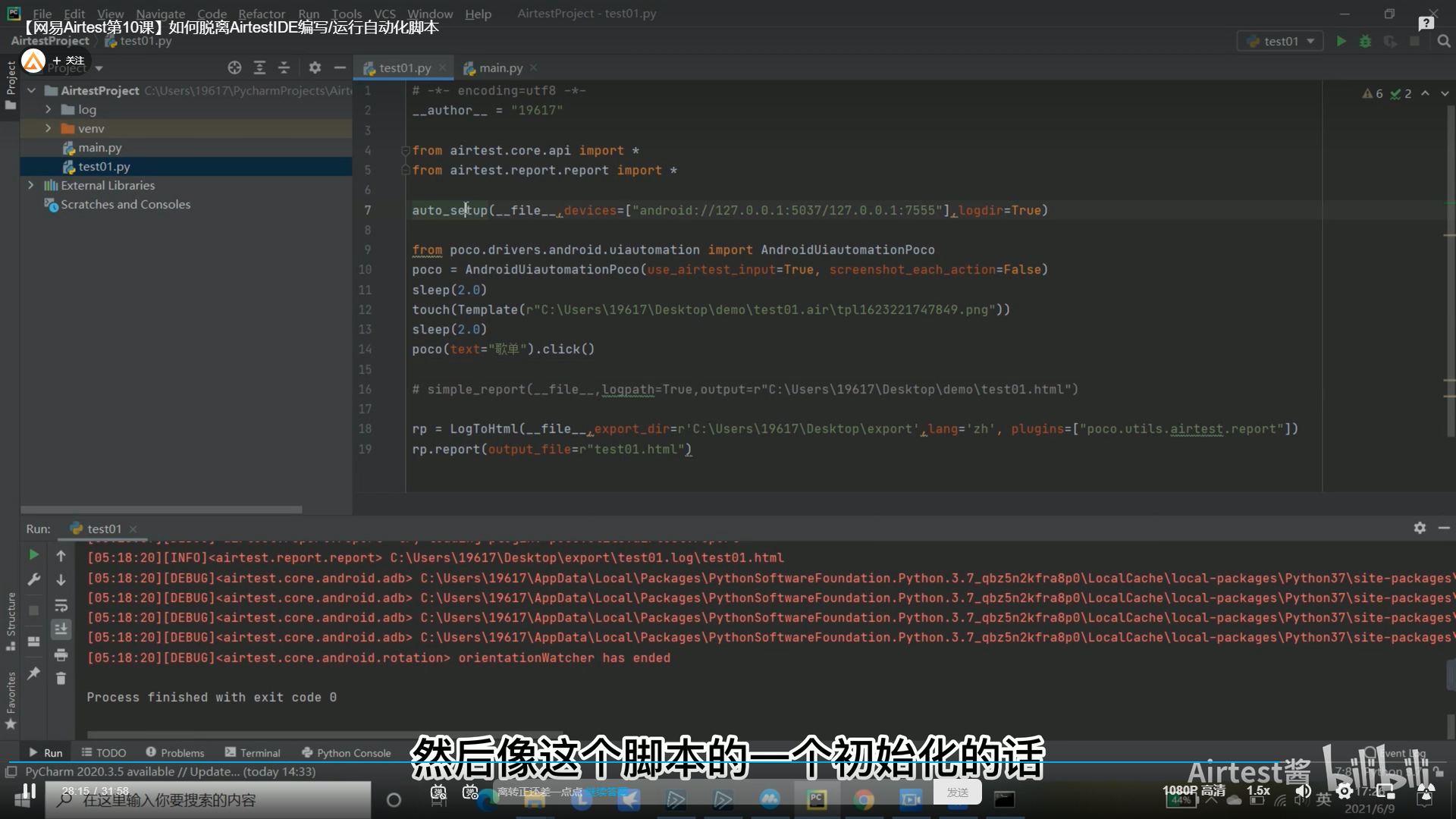
Task: Switch to main.py editor tab
Action: 500,68
